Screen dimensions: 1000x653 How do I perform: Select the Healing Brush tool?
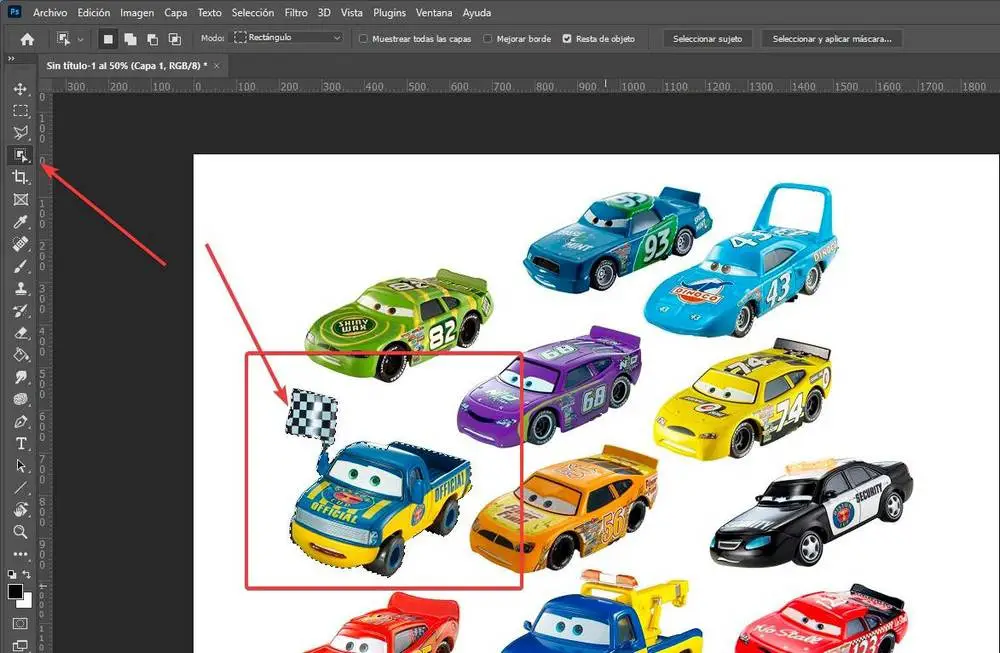[x=20, y=244]
